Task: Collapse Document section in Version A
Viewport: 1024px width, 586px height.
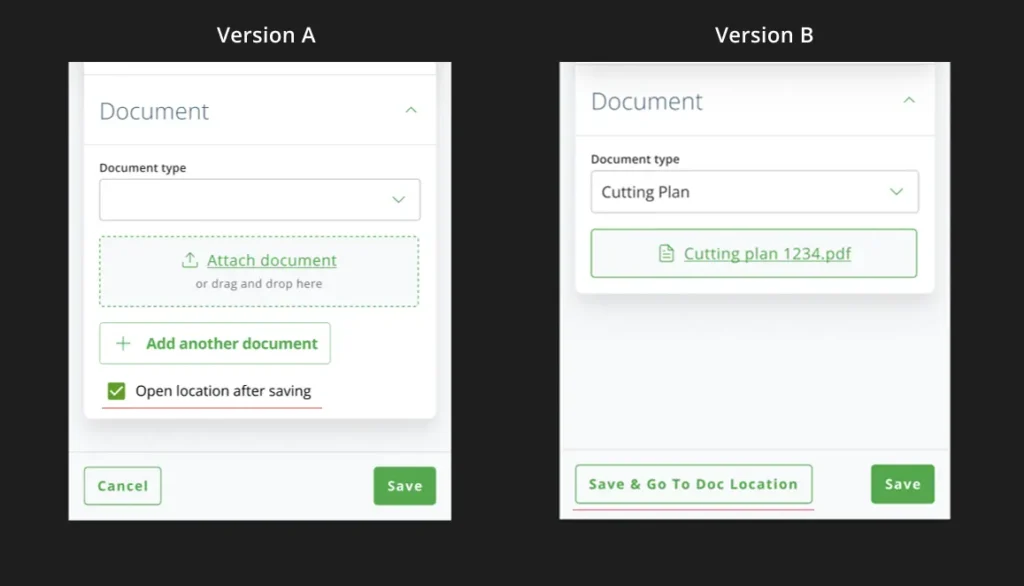Action: pyautogui.click(x=411, y=110)
